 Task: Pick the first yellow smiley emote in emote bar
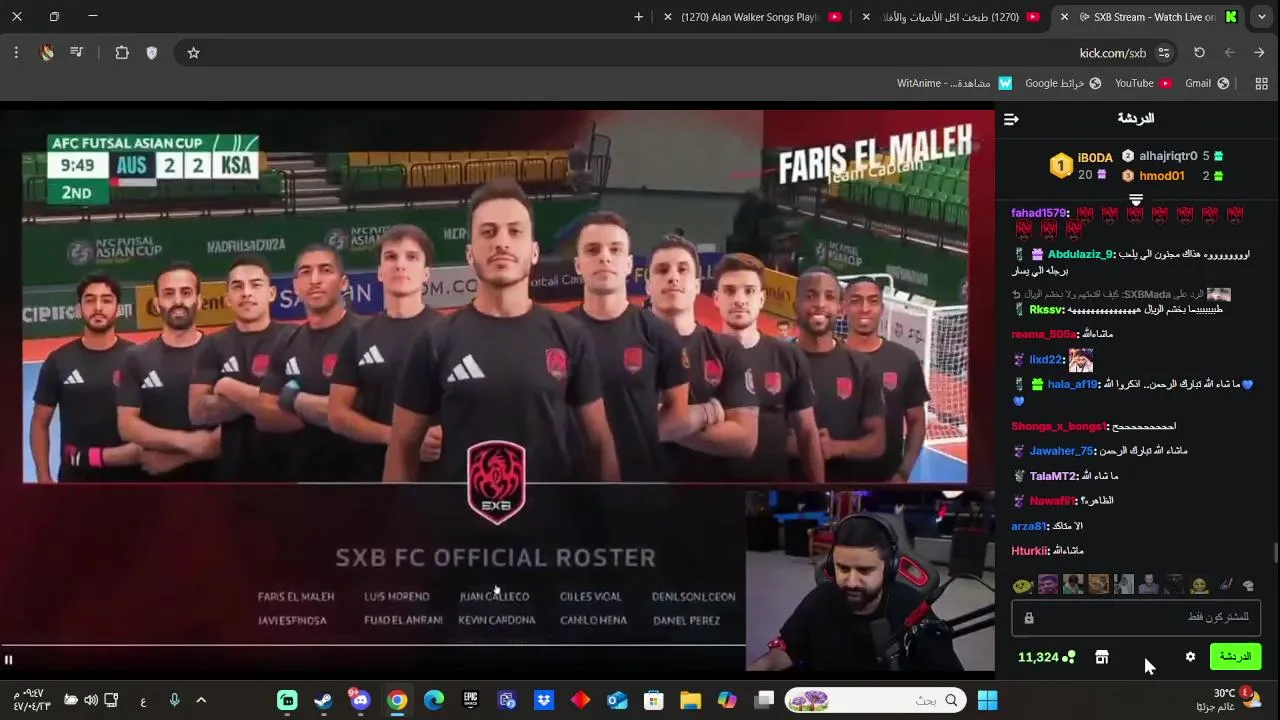tap(1021, 586)
